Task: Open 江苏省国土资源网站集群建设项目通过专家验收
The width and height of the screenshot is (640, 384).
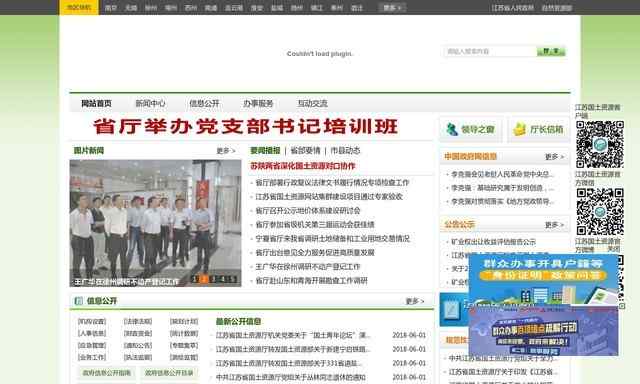Action: [329, 197]
